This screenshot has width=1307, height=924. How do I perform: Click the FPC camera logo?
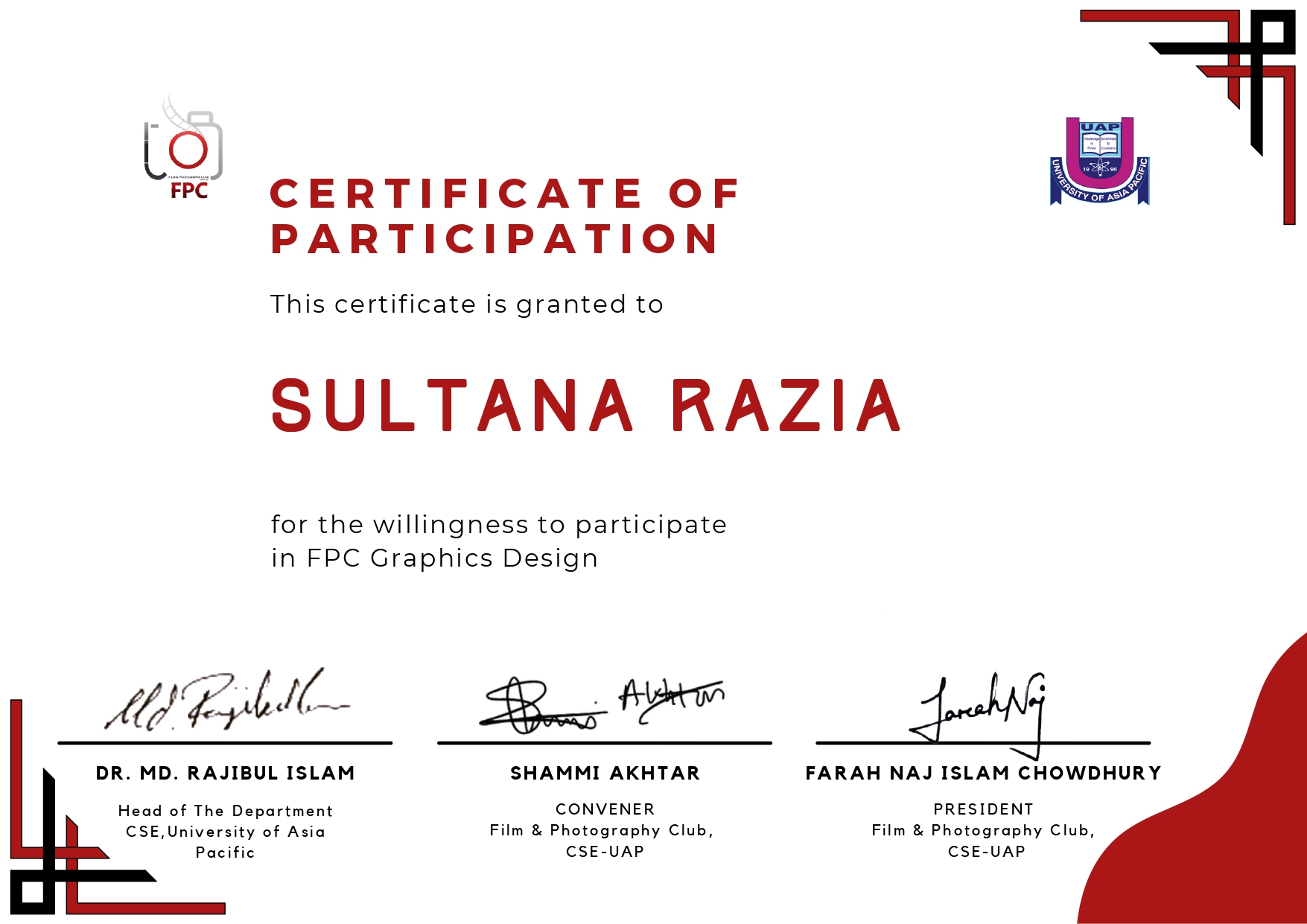point(184,149)
